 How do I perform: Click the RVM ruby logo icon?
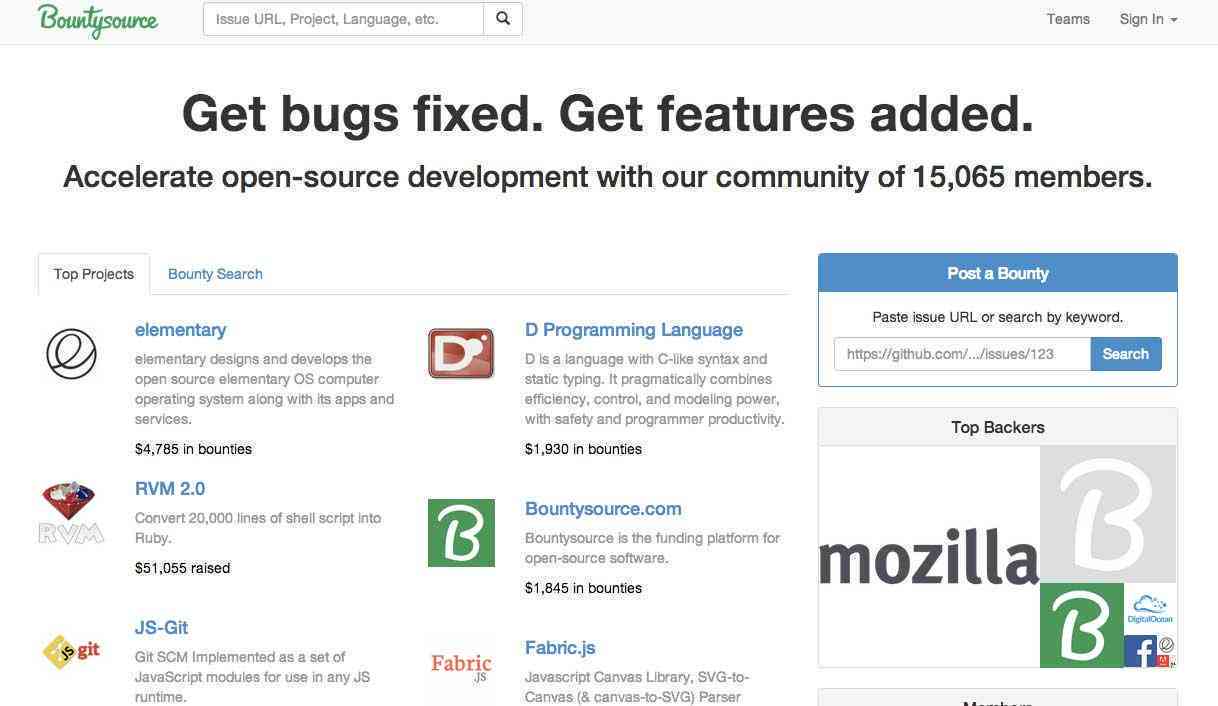[71, 513]
